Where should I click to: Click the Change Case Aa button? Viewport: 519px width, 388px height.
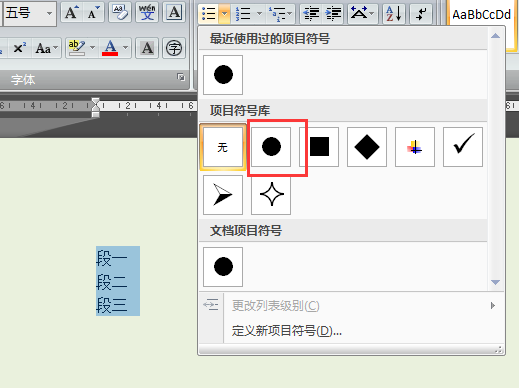43,48
